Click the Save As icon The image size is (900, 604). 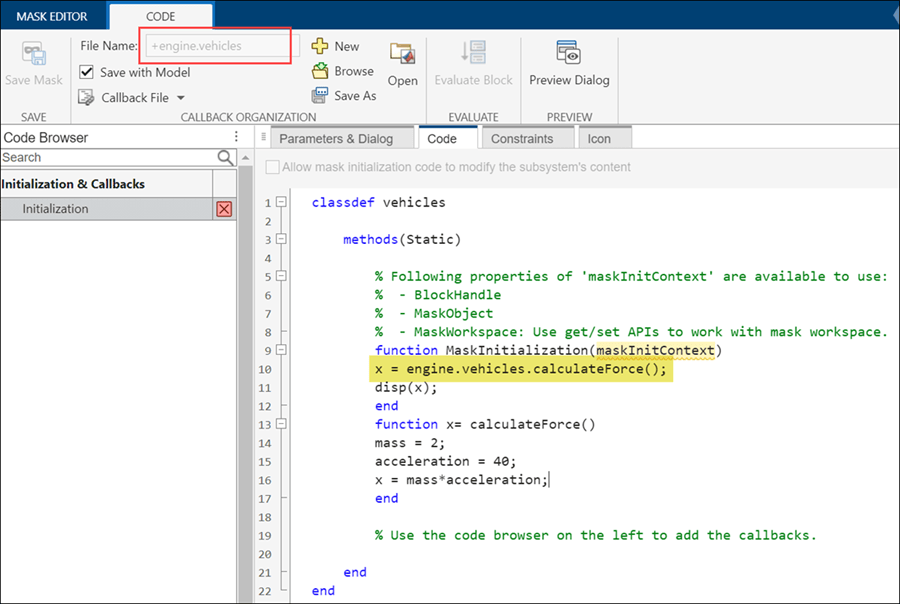(320, 95)
